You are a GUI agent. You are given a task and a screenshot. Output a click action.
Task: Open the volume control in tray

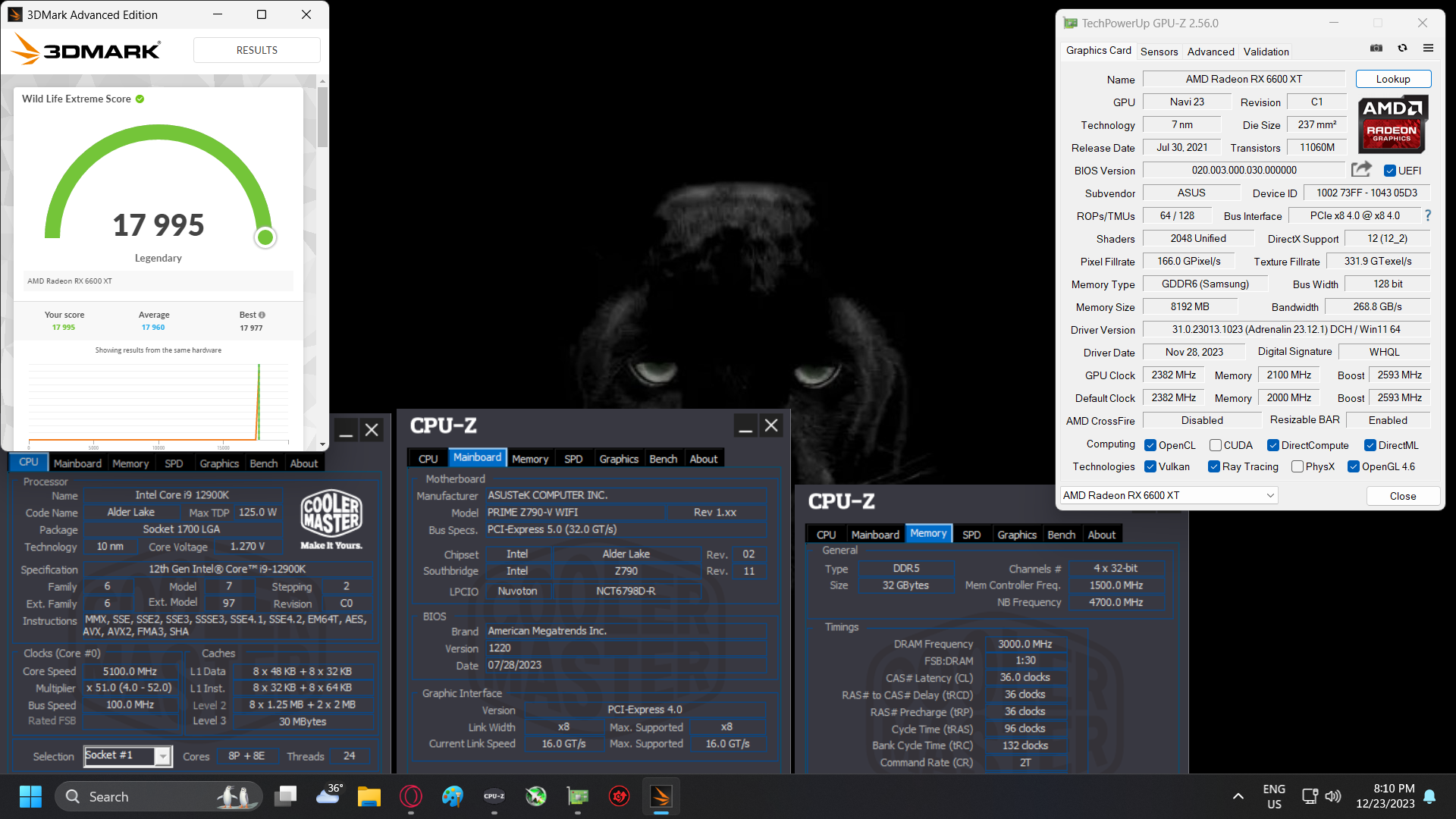1333,796
